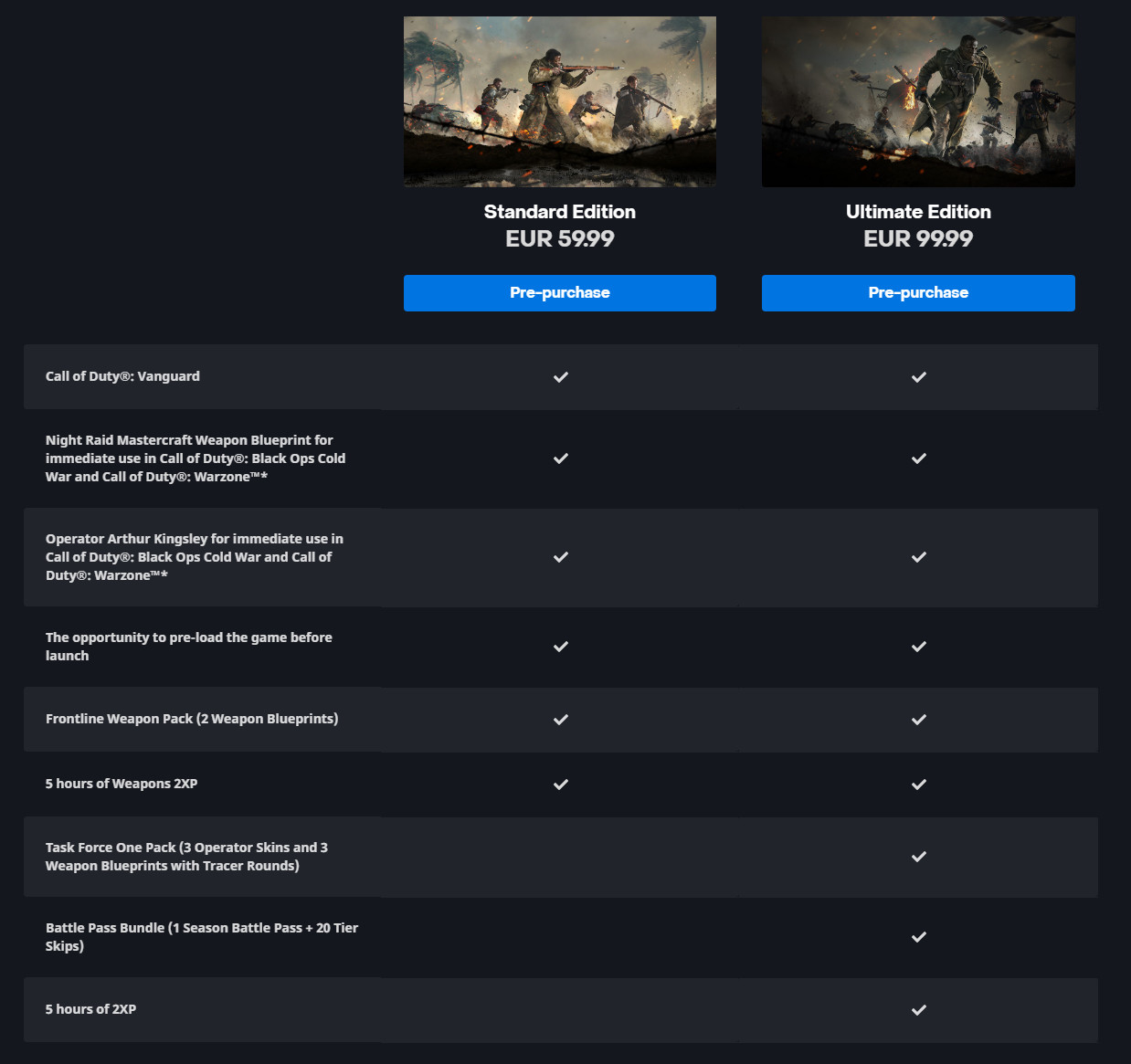This screenshot has height=1064, width=1131.
Task: Click Standard checkmark for 5 hours Weapons 2XP
Action: (x=561, y=785)
